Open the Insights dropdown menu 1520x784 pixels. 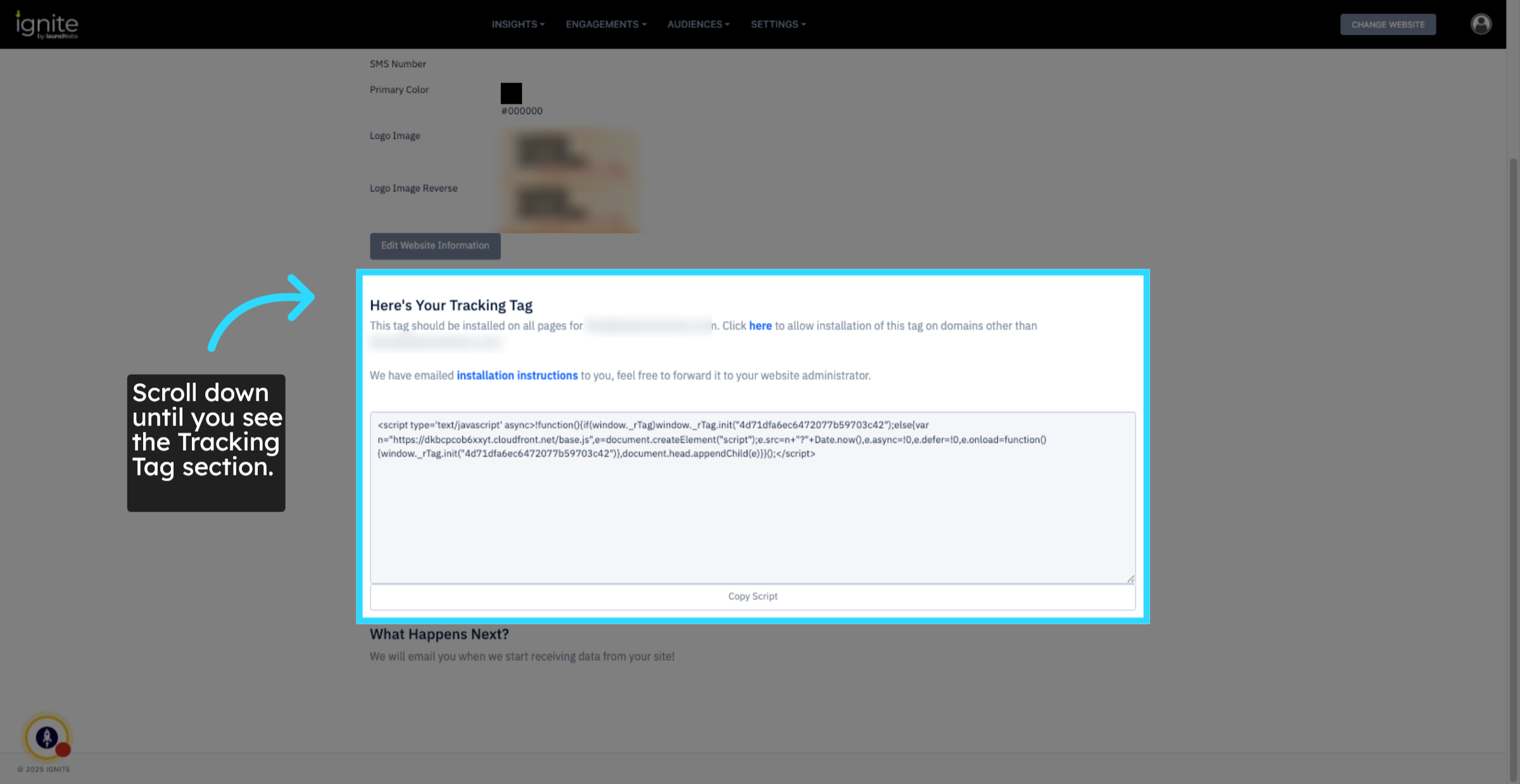click(517, 24)
